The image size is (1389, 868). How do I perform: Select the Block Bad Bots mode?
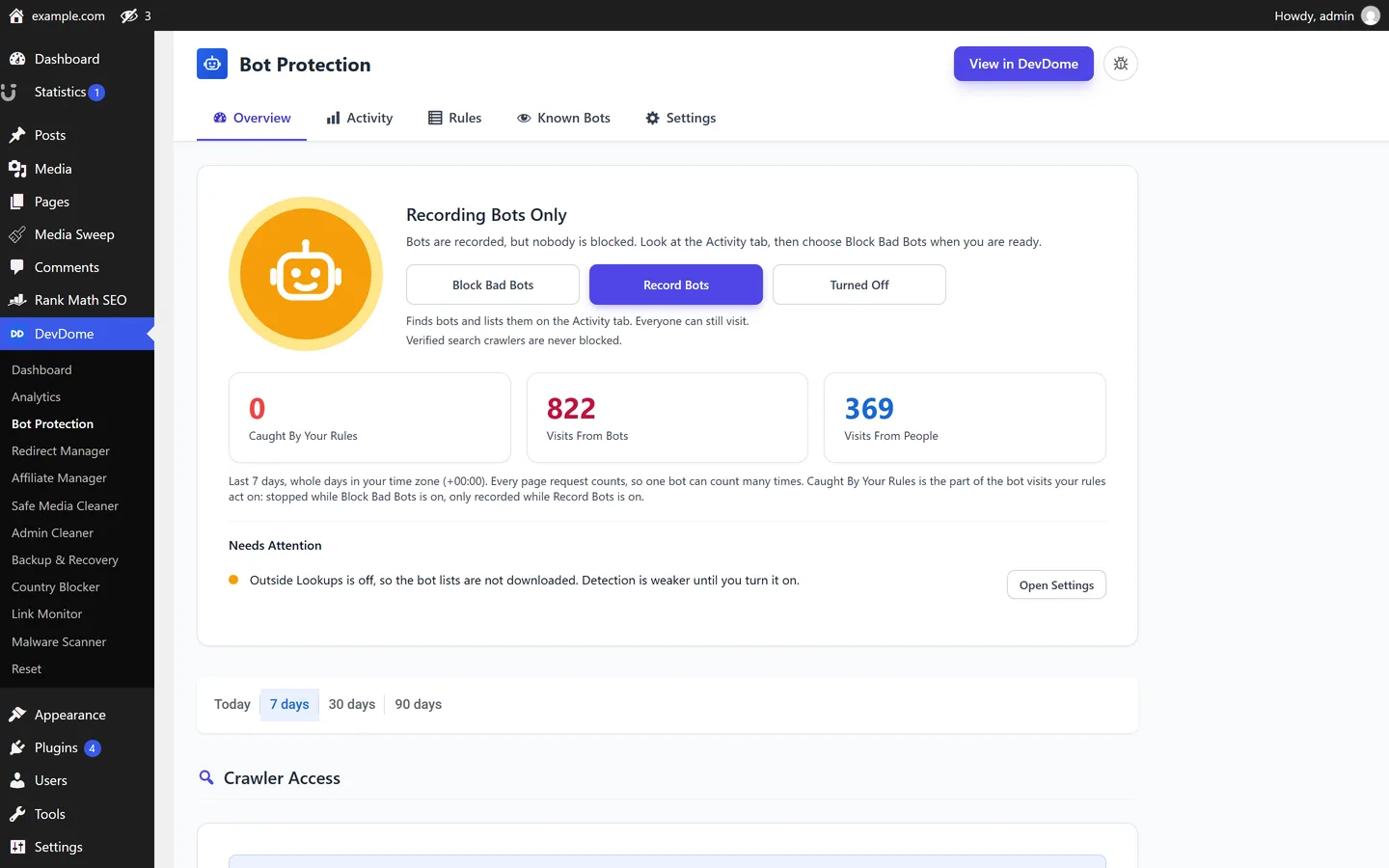493,285
